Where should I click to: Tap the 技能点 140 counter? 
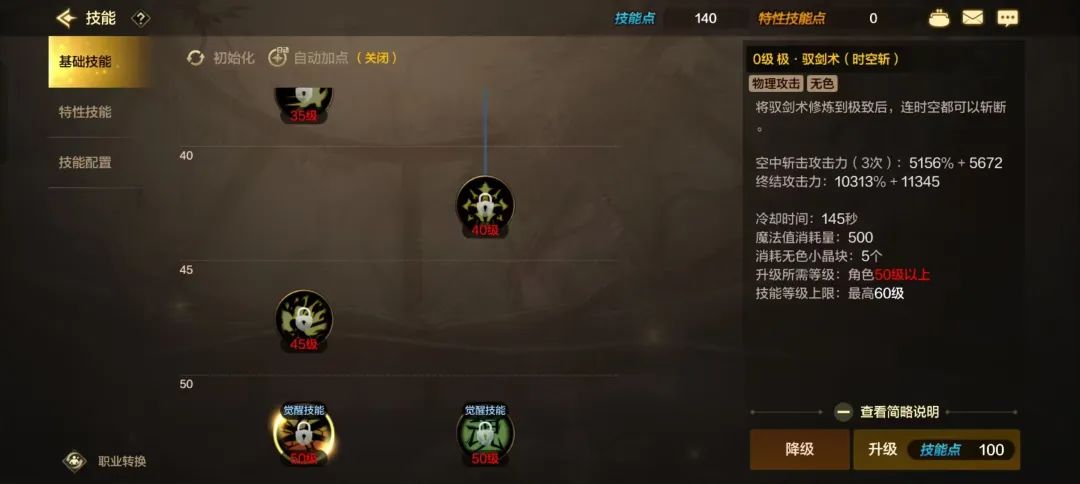[666, 19]
